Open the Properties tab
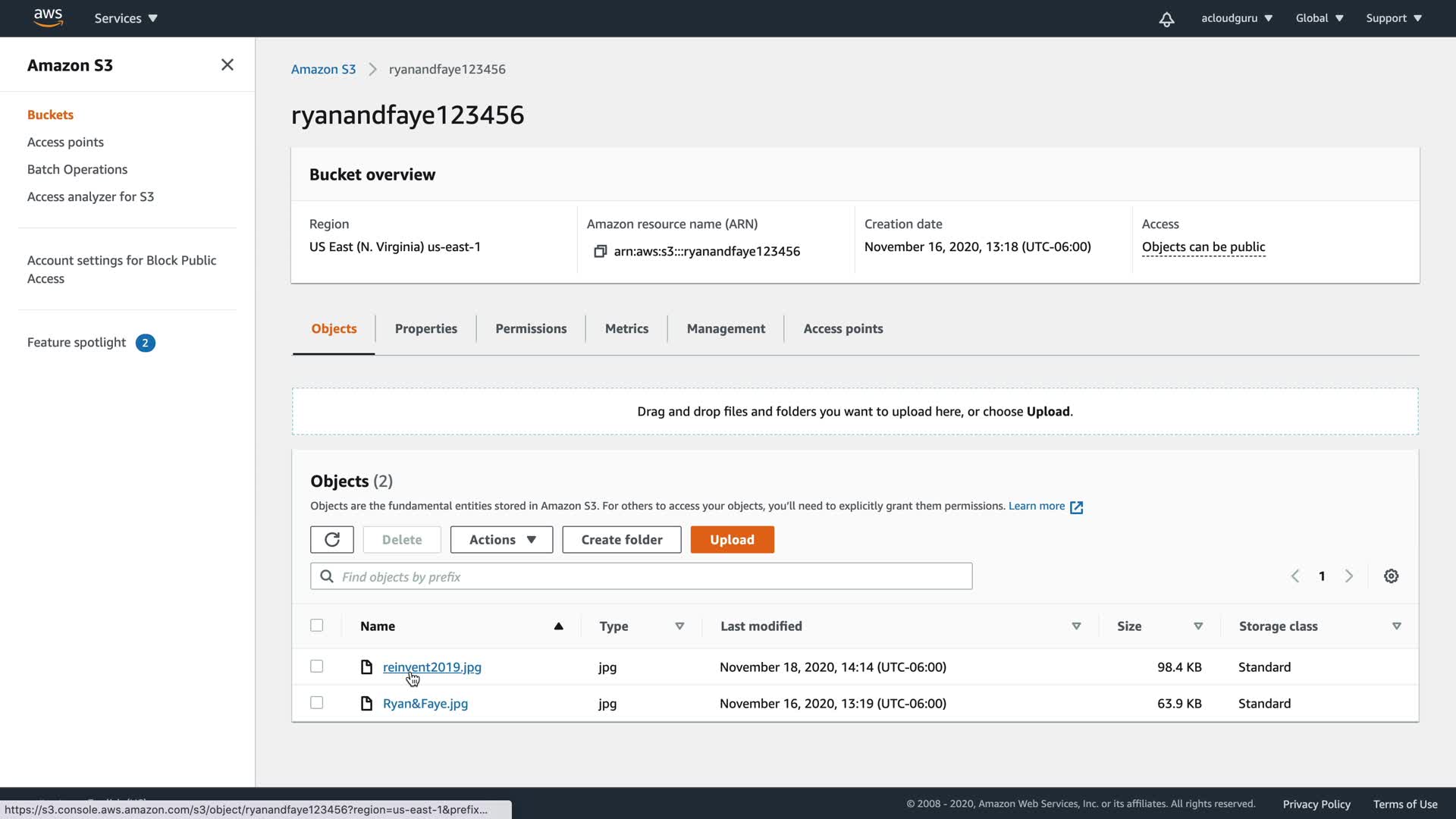Viewport: 1456px width, 819px height. 425,328
